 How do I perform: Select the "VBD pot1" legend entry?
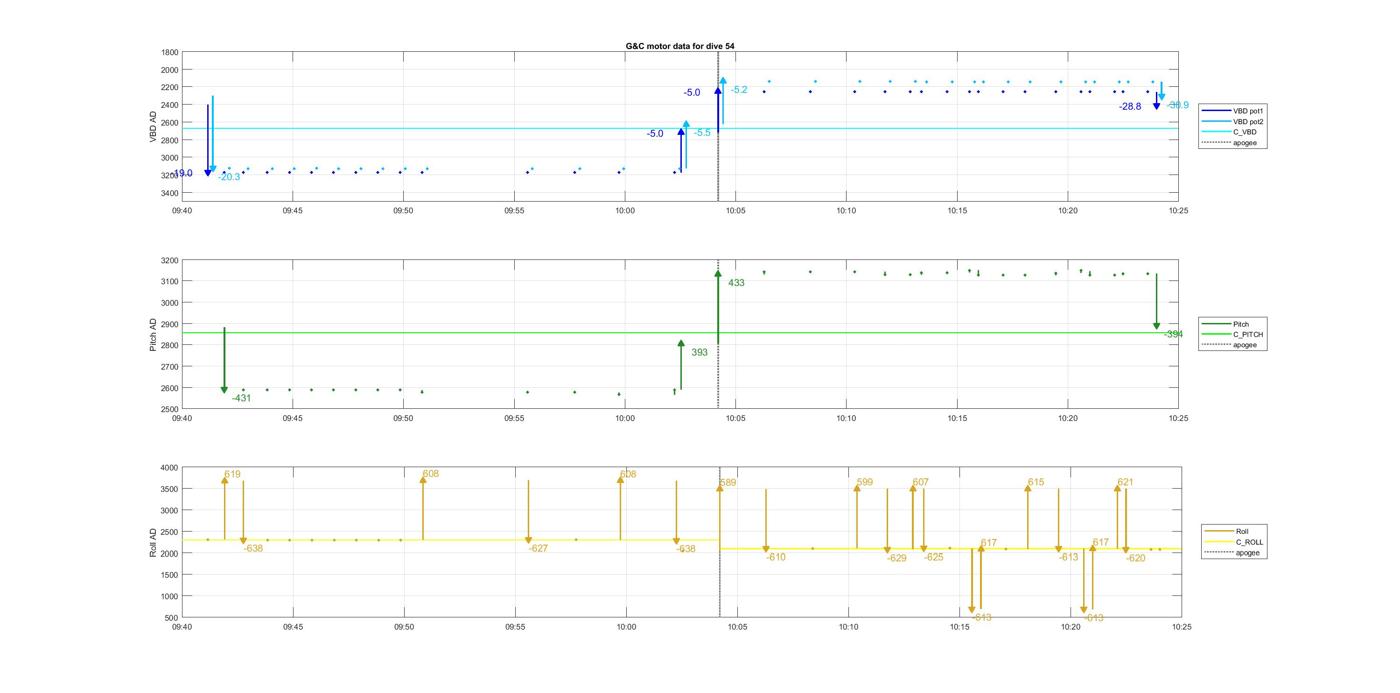click(1248, 110)
